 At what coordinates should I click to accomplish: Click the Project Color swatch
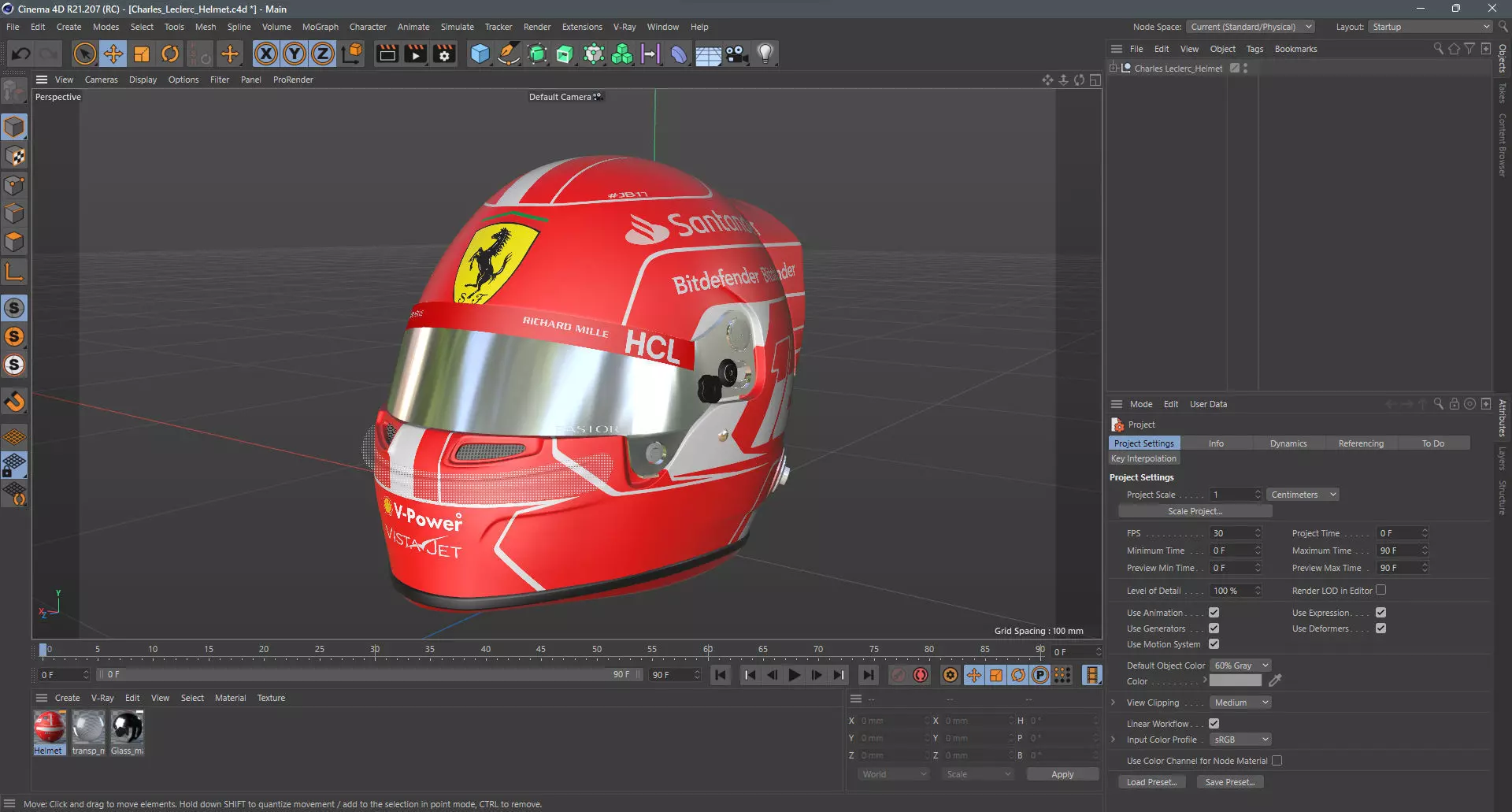(x=1235, y=681)
